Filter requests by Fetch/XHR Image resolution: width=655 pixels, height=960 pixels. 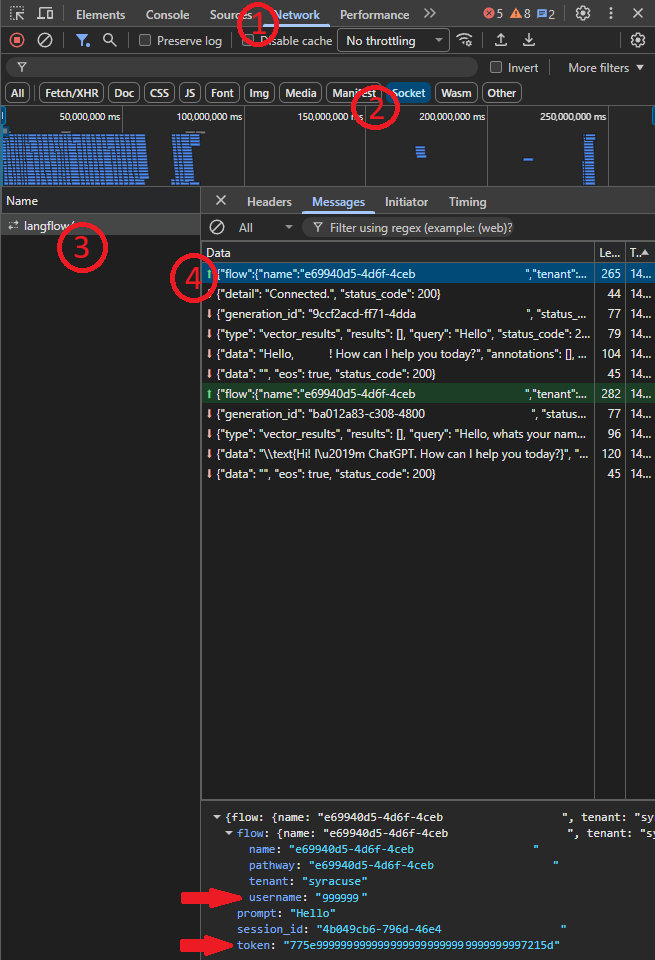click(72, 93)
